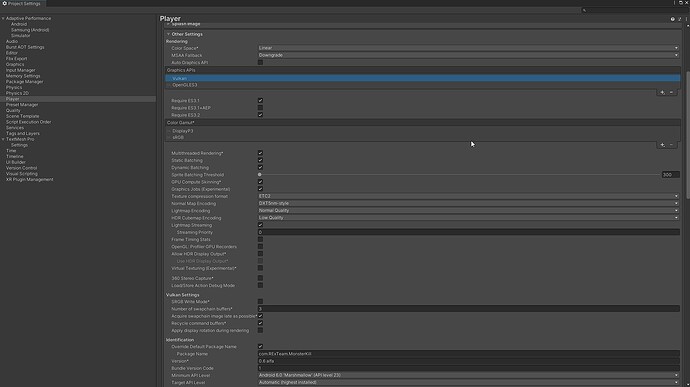Toggle Acquire swapchain image late as possible
Screen dimensions: 690x387
click(260, 316)
